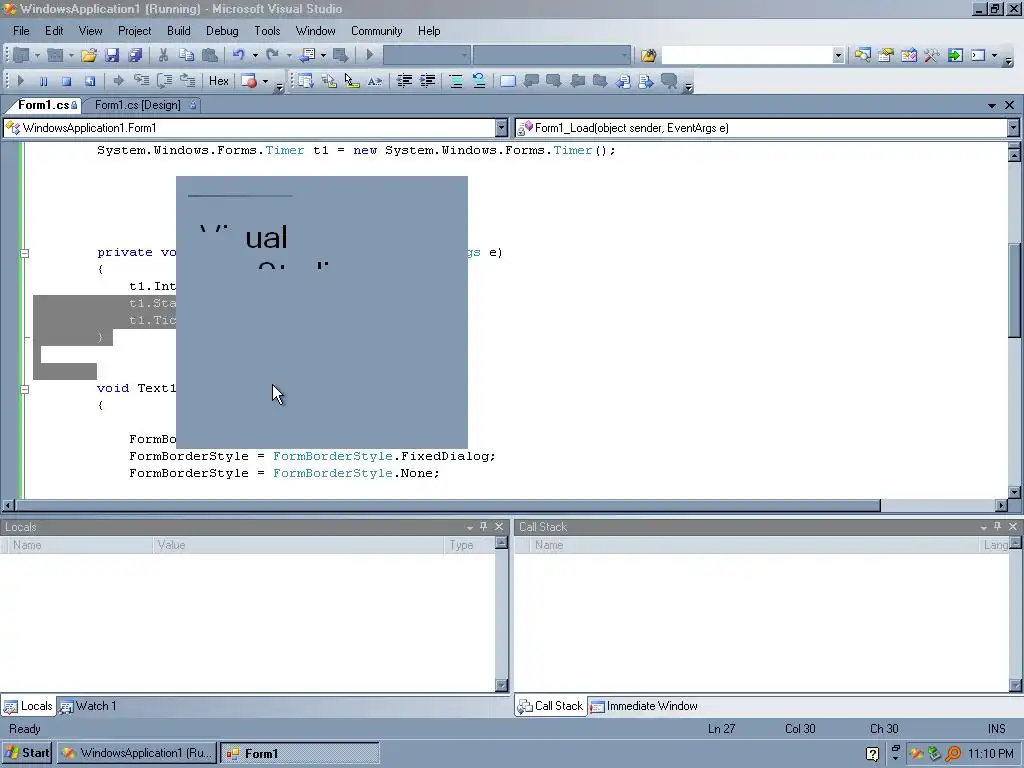The width and height of the screenshot is (1024, 768).
Task: Click the Find text input field
Action: (x=746, y=56)
